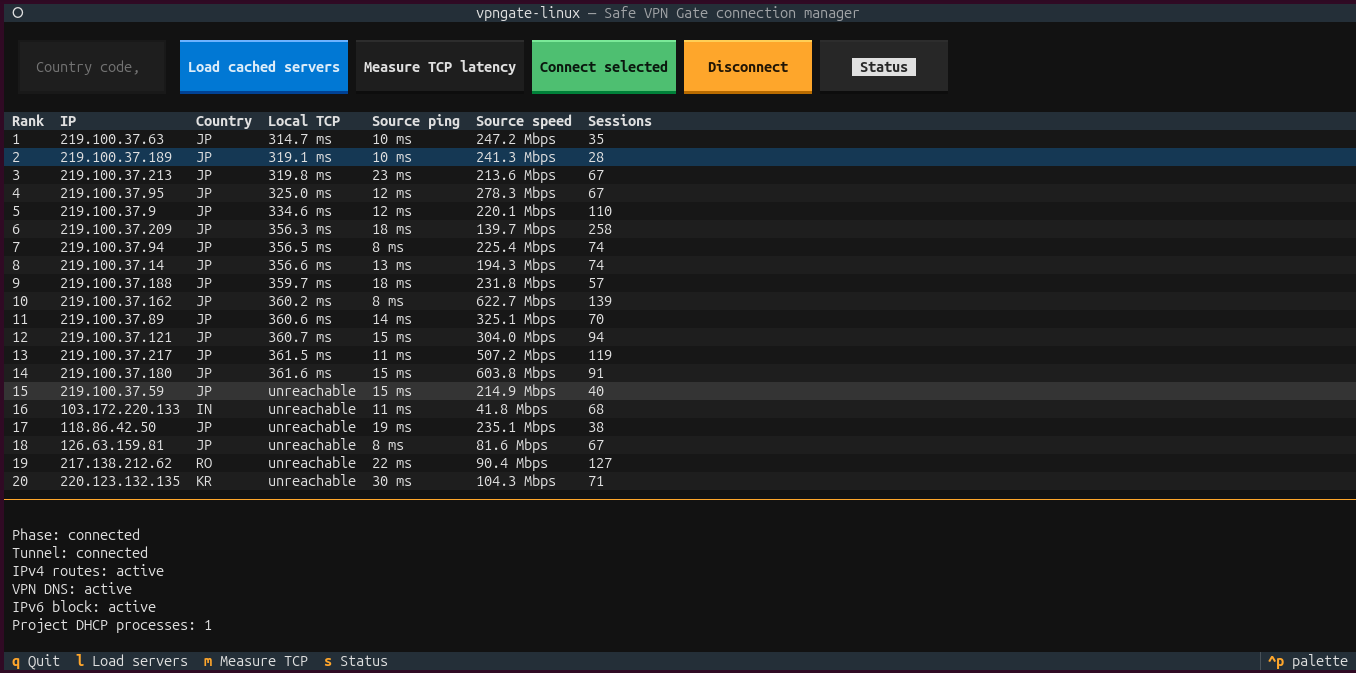Screen dimensions: 1356x673
Task: Click the circle icon in the title bar
Action: pyautogui.click(x=17, y=13)
